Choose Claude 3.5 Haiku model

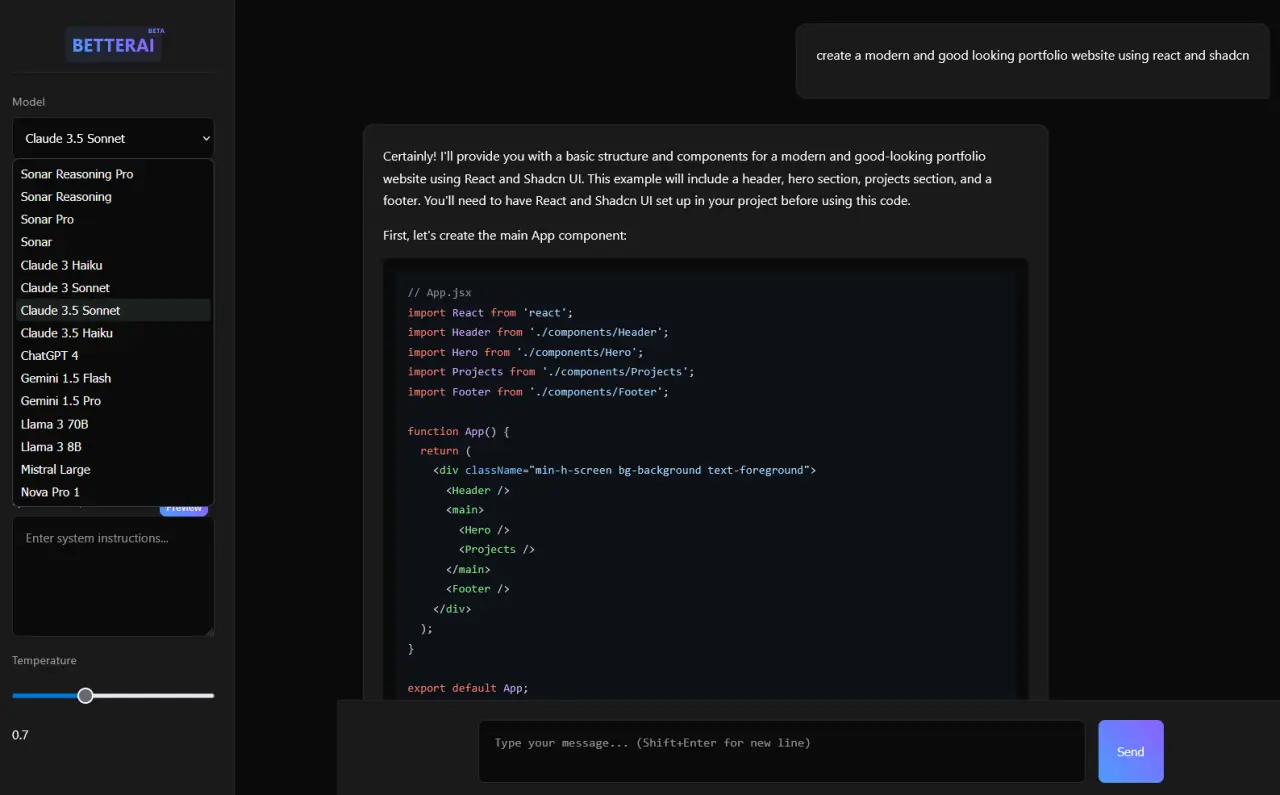point(113,333)
